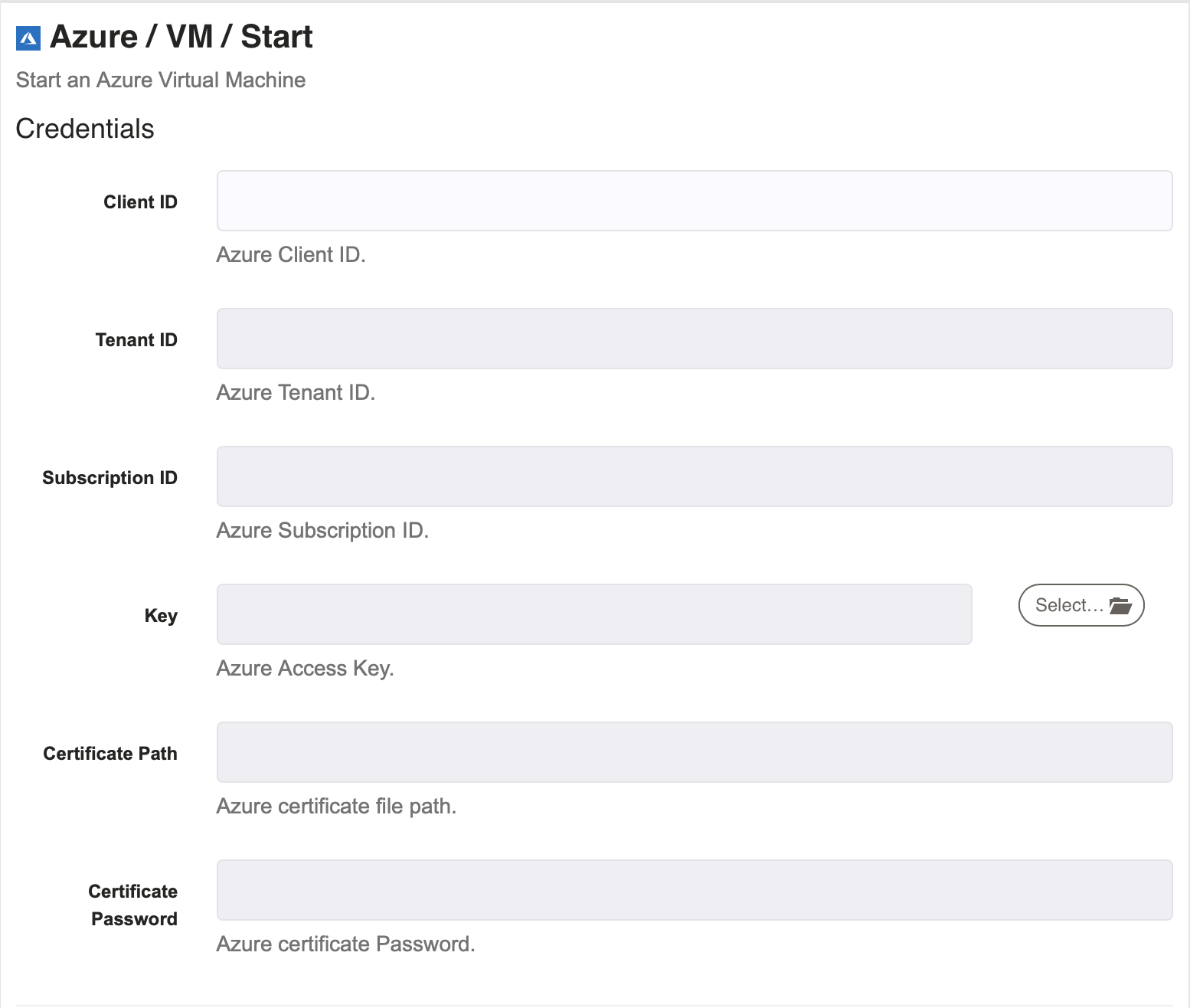Click the Azure logo icon
1190x1008 pixels.
[28, 38]
